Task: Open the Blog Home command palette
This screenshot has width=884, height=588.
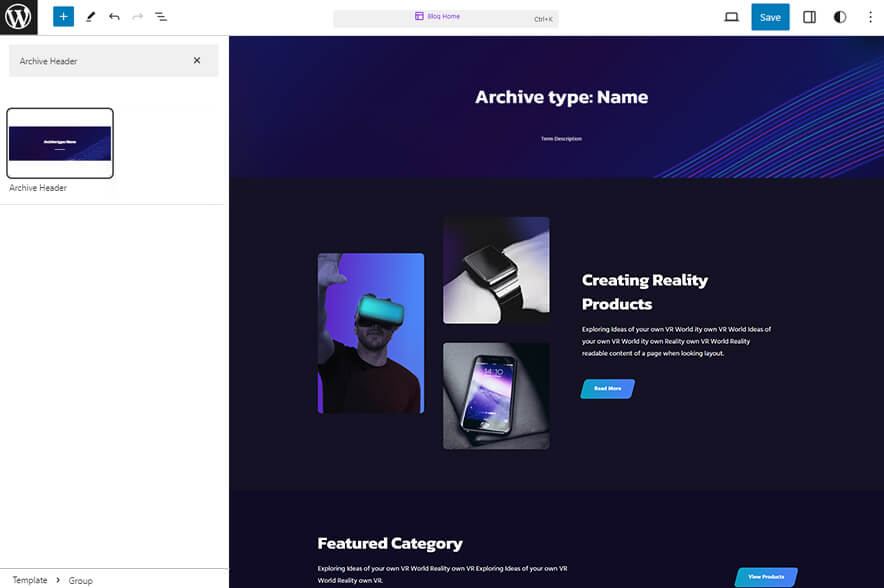Action: click(446, 17)
